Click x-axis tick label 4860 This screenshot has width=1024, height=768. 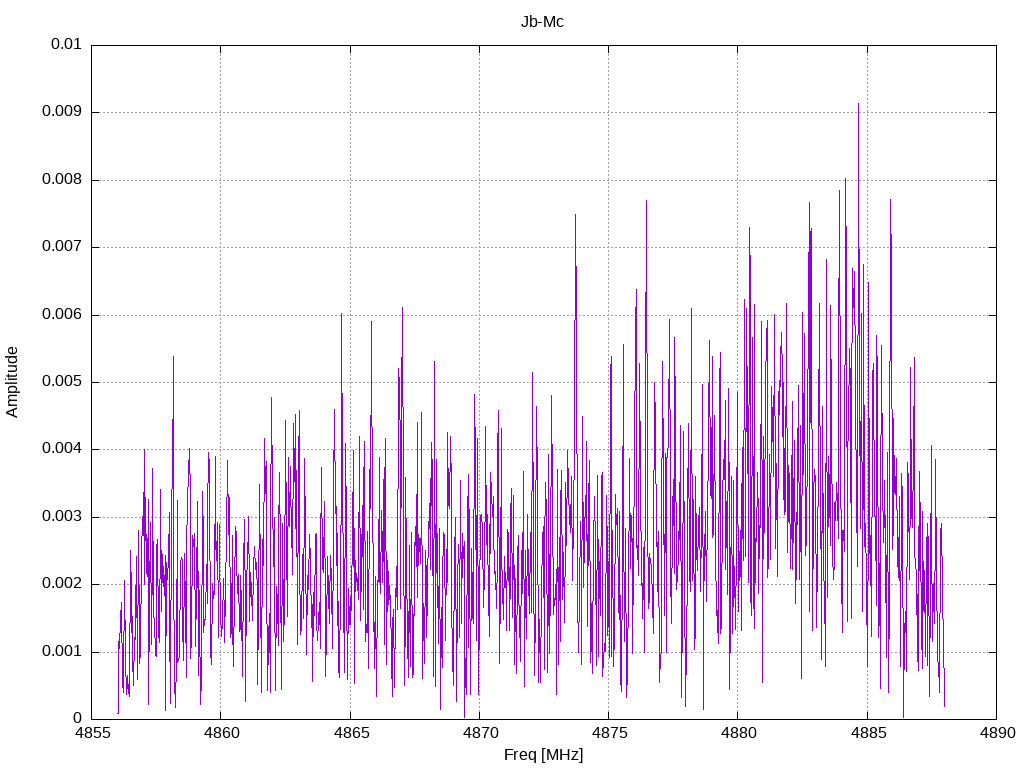[221, 733]
